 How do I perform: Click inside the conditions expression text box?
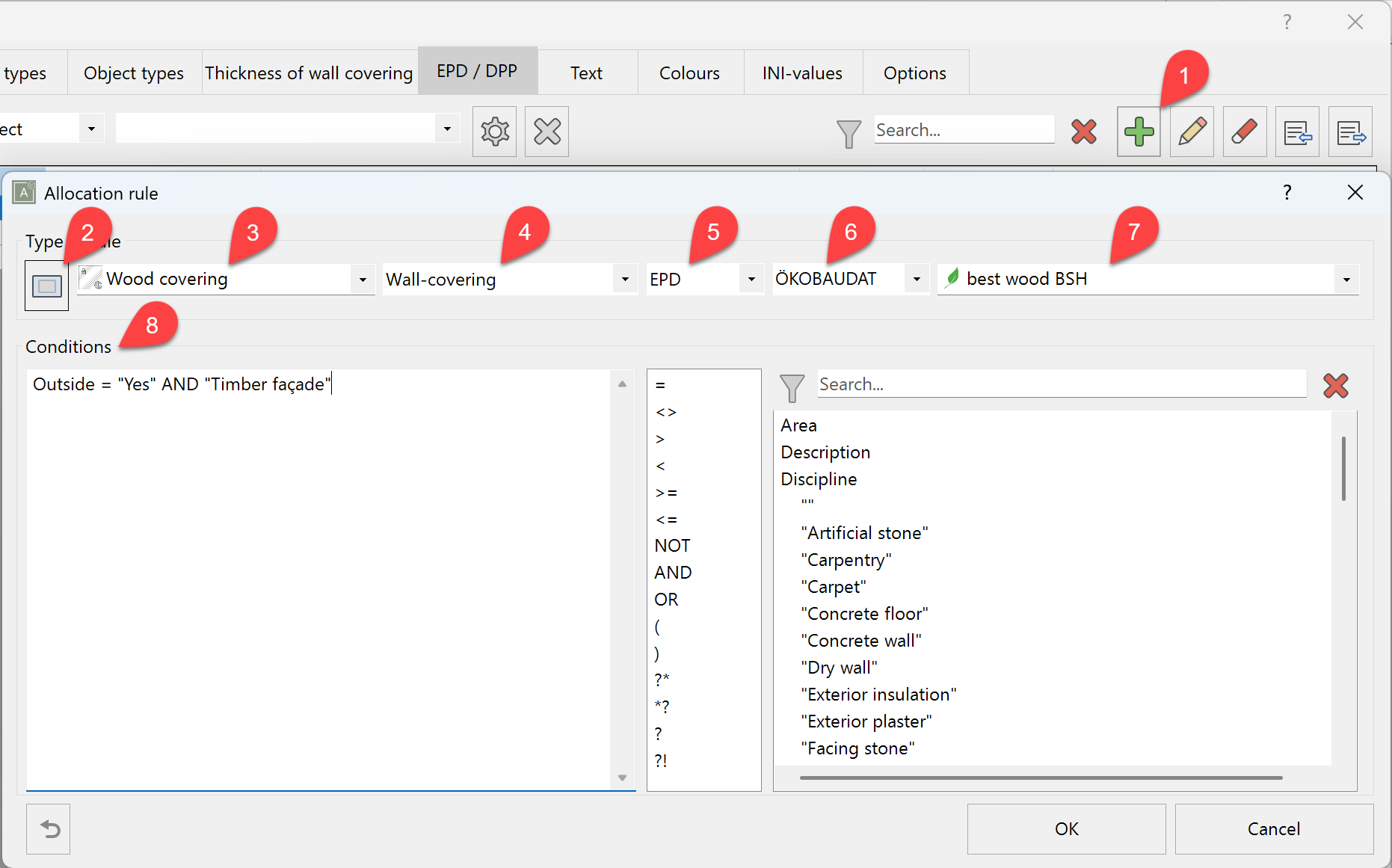[320, 579]
